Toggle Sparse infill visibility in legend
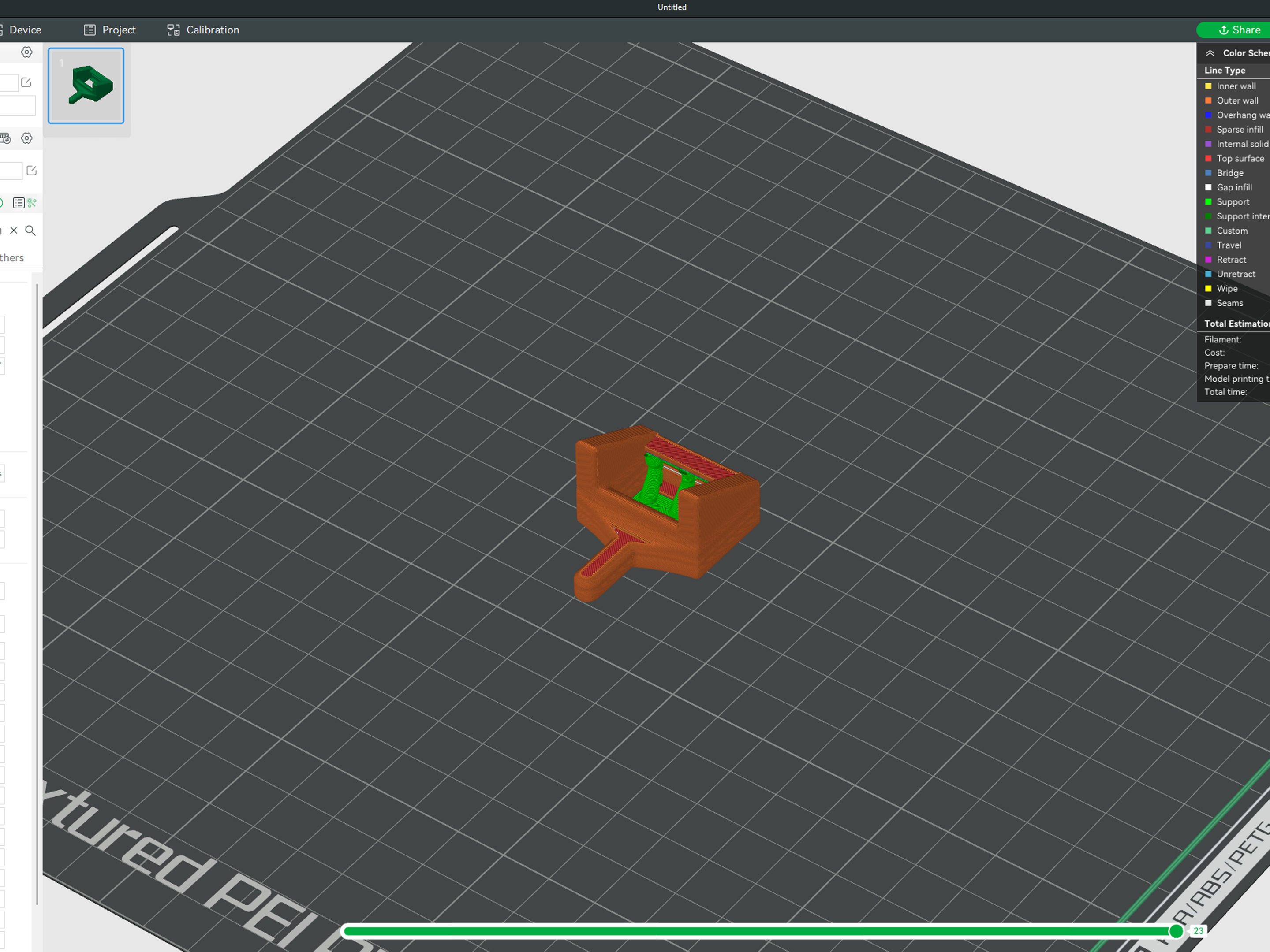The height and width of the screenshot is (952, 1270). (x=1239, y=130)
